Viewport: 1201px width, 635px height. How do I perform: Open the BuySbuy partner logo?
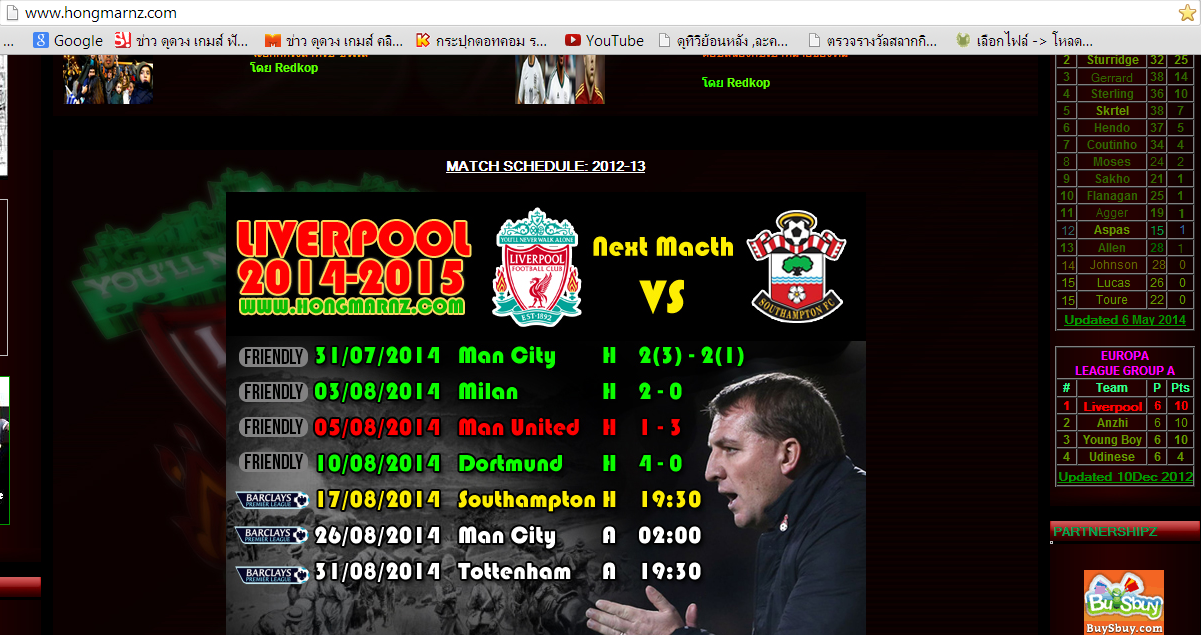click(1124, 602)
